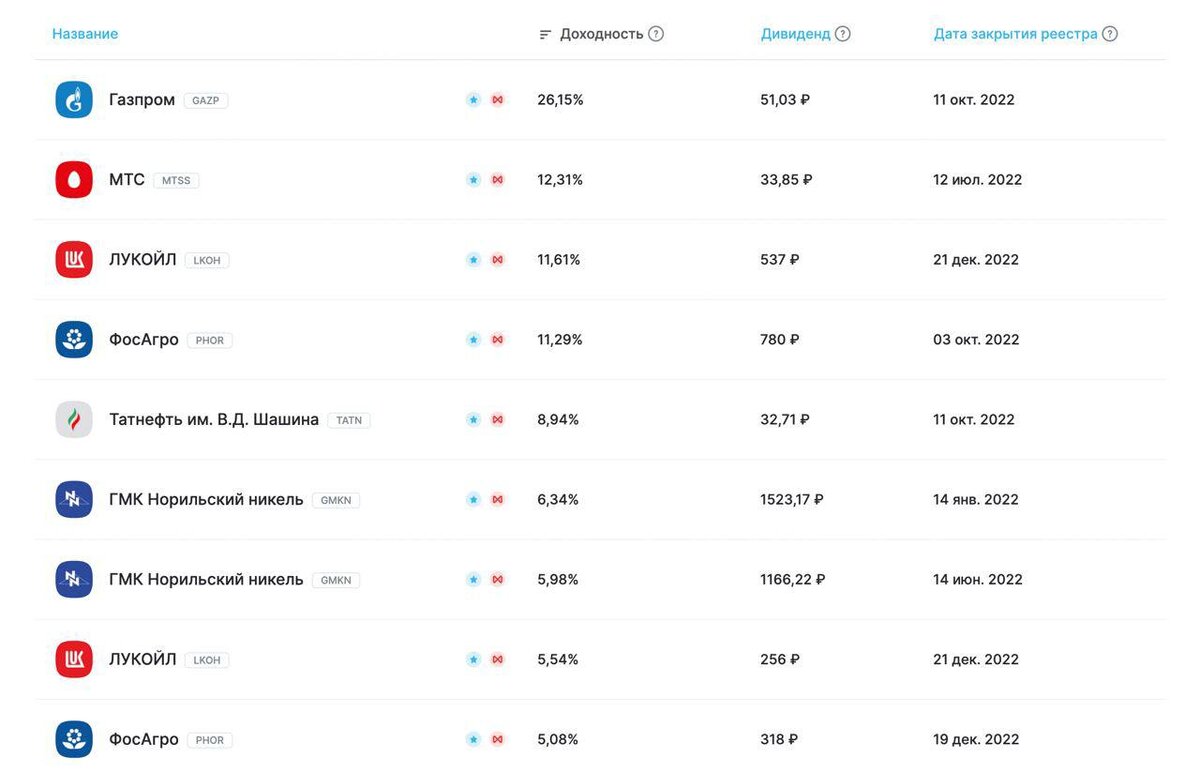The width and height of the screenshot is (1200, 773).
Task: Sort the table by Доходность column
Action: click(x=601, y=34)
